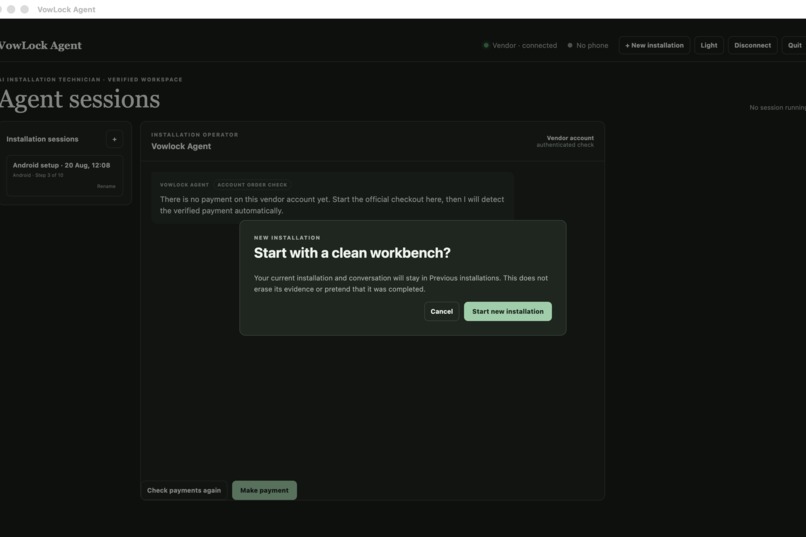The image size is (806, 537).
Task: Click the Account order check tag
Action: click(252, 184)
